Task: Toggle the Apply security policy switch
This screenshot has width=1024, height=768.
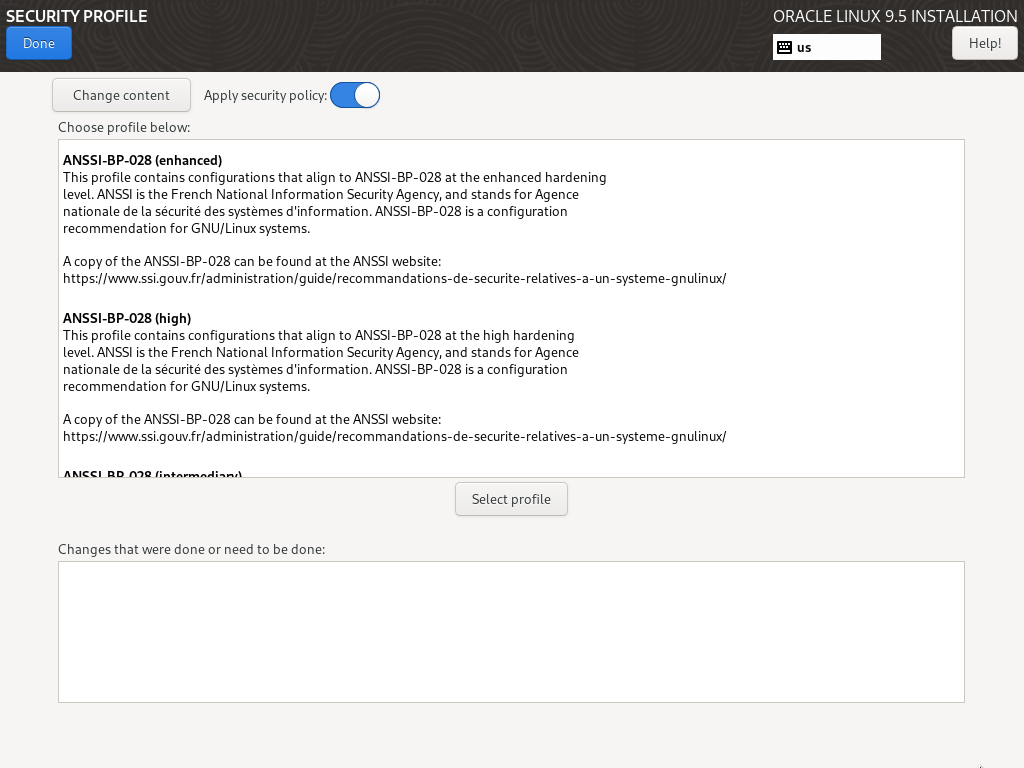Action: (355, 95)
